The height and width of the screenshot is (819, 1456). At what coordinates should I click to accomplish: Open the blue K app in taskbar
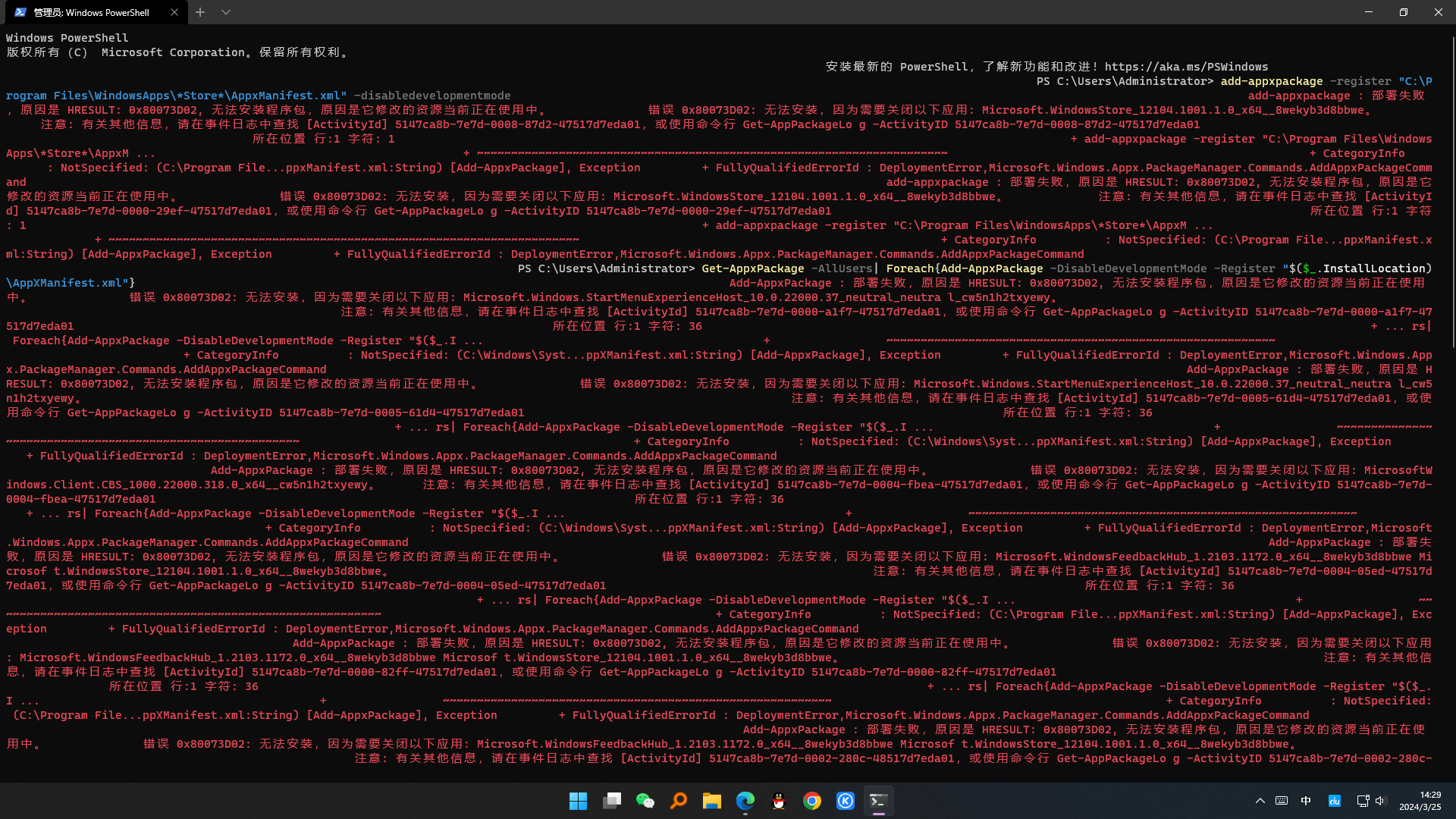[x=845, y=801]
